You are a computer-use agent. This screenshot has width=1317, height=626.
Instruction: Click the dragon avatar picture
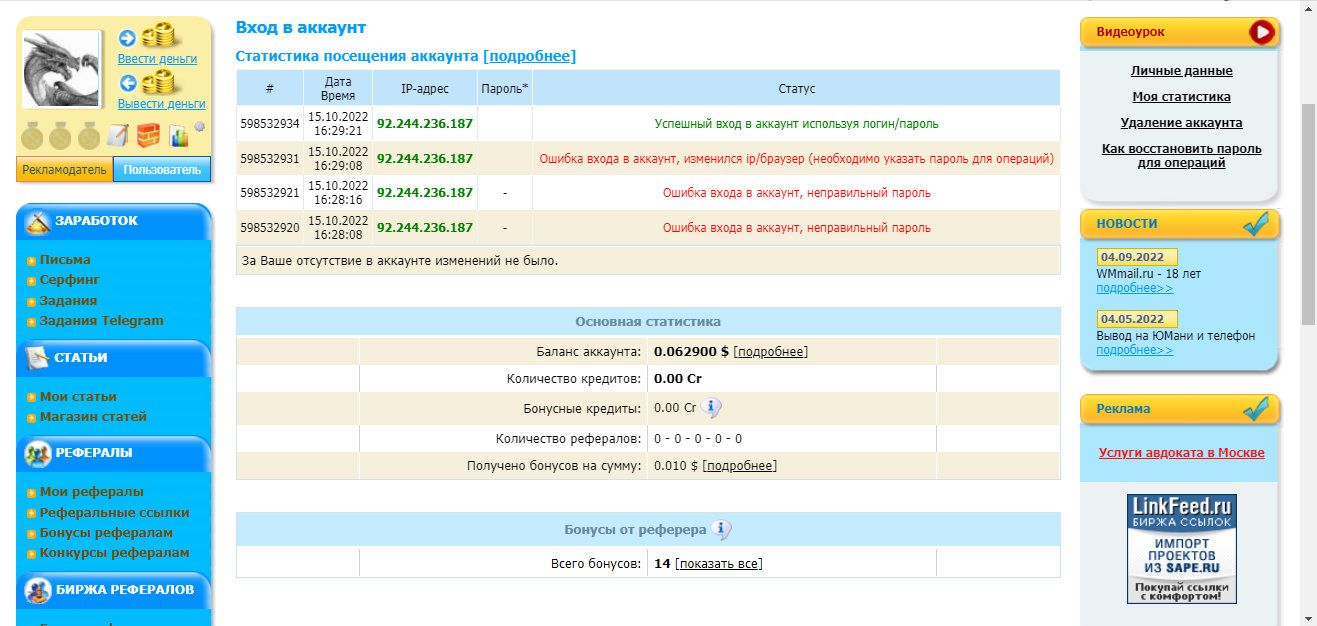click(x=62, y=69)
